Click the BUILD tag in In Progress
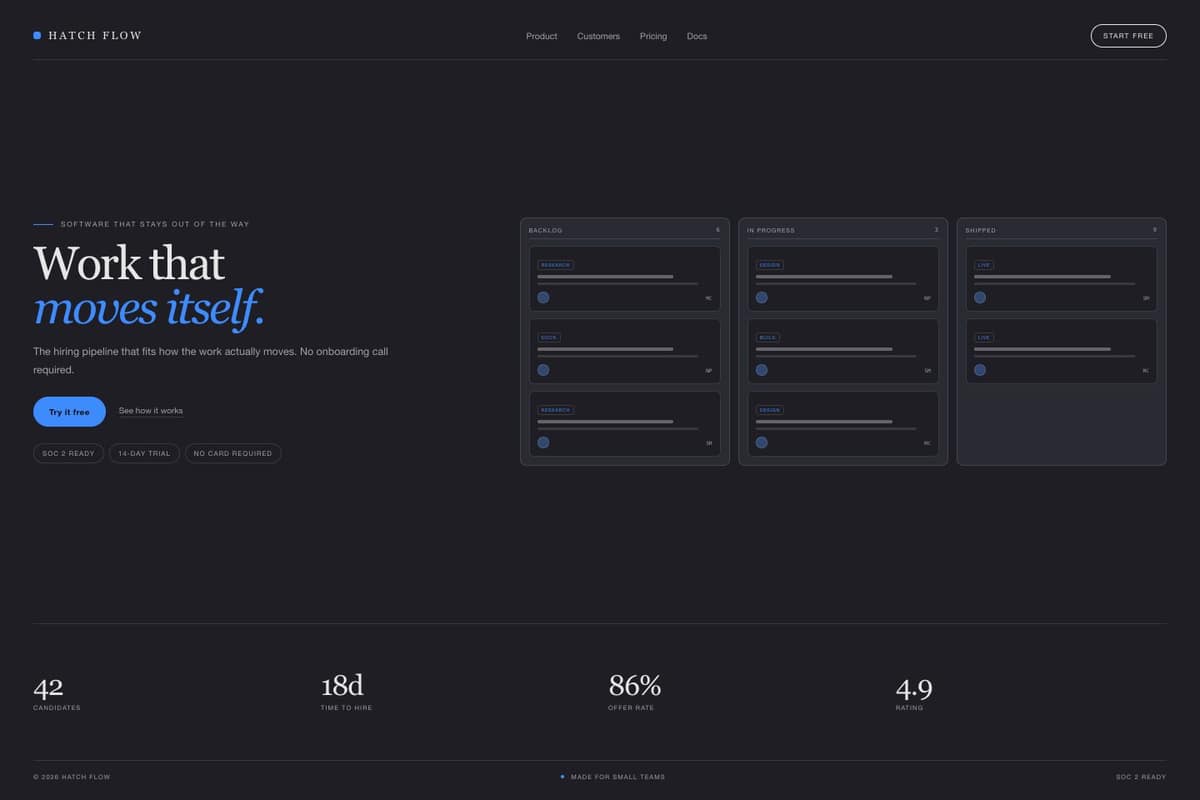This screenshot has width=1200, height=800. [x=767, y=337]
